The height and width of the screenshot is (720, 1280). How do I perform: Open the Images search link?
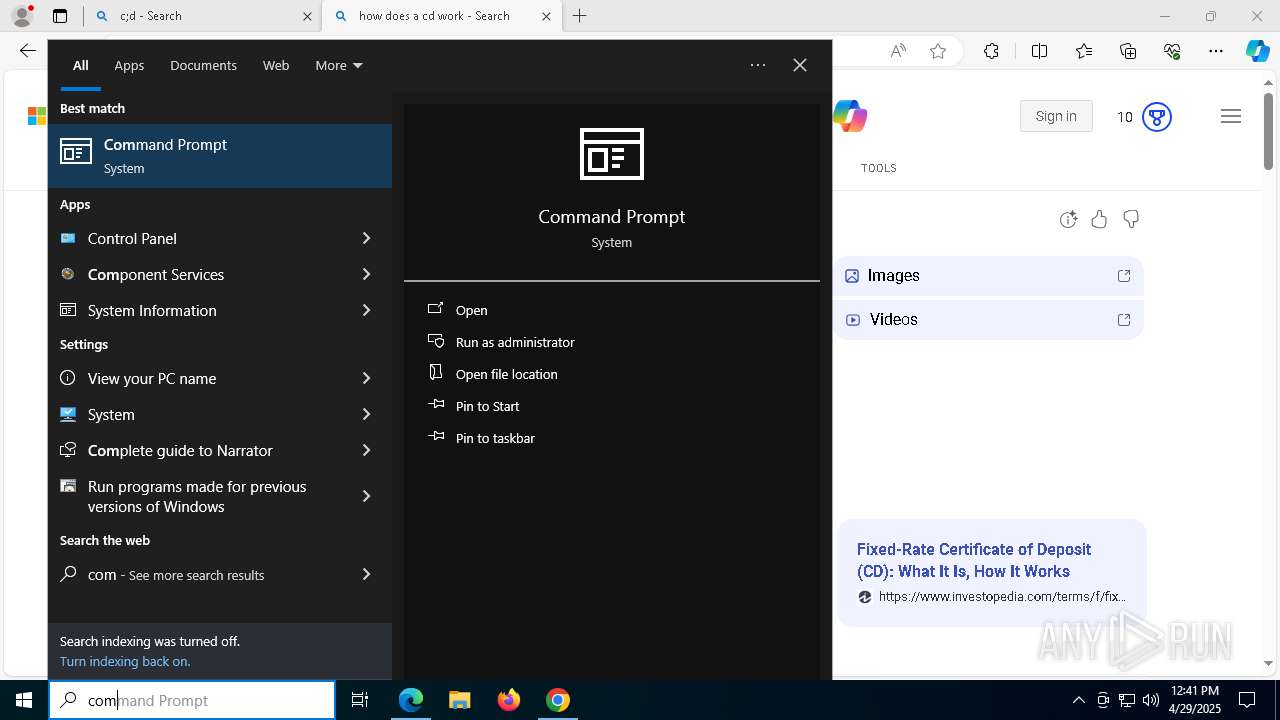[989, 276]
